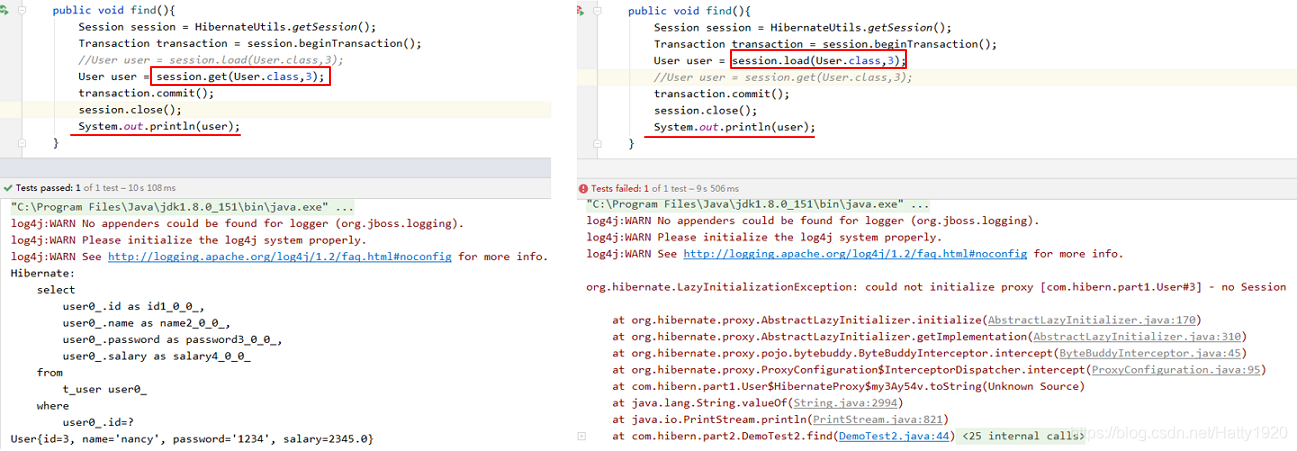Click commented '//User user = session.load' line
Image resolution: width=1297 pixels, height=451 pixels.
[211, 60]
